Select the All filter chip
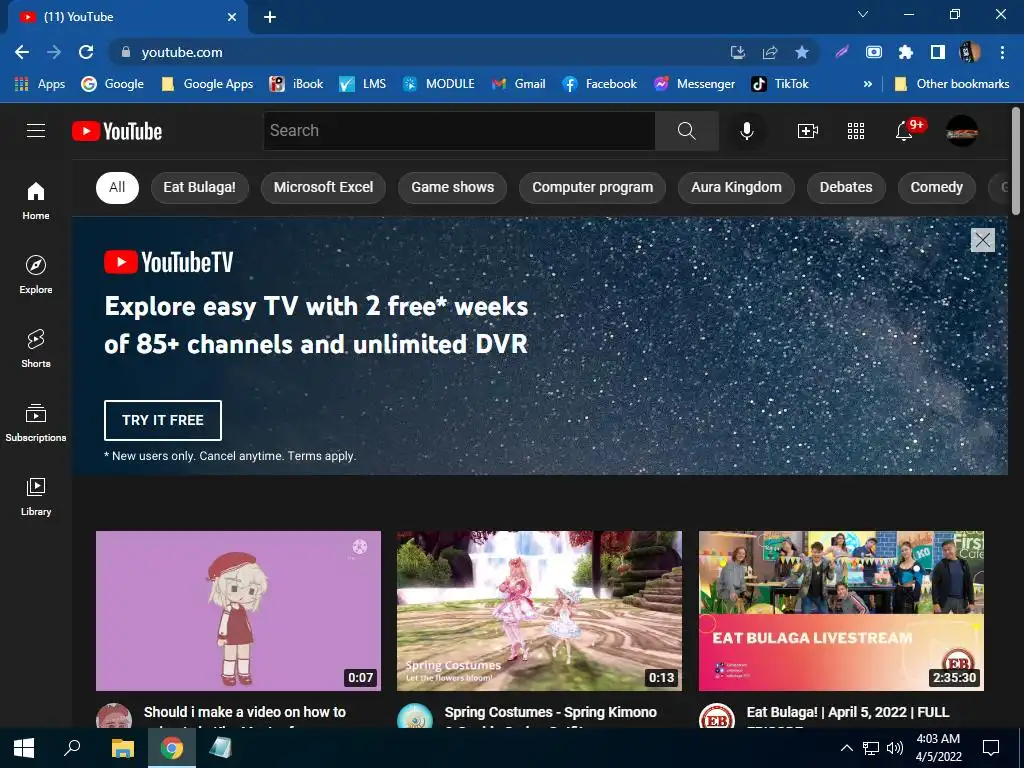The image size is (1024, 768). [x=117, y=187]
